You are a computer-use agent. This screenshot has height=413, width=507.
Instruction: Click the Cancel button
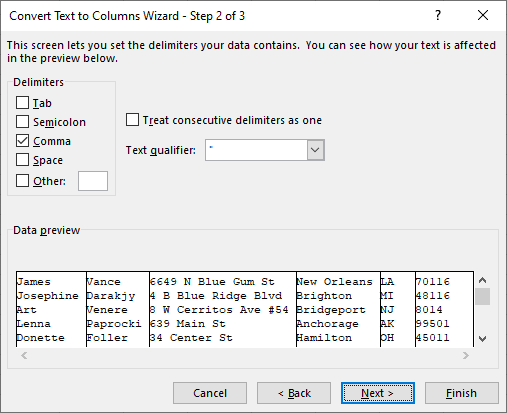210,393
